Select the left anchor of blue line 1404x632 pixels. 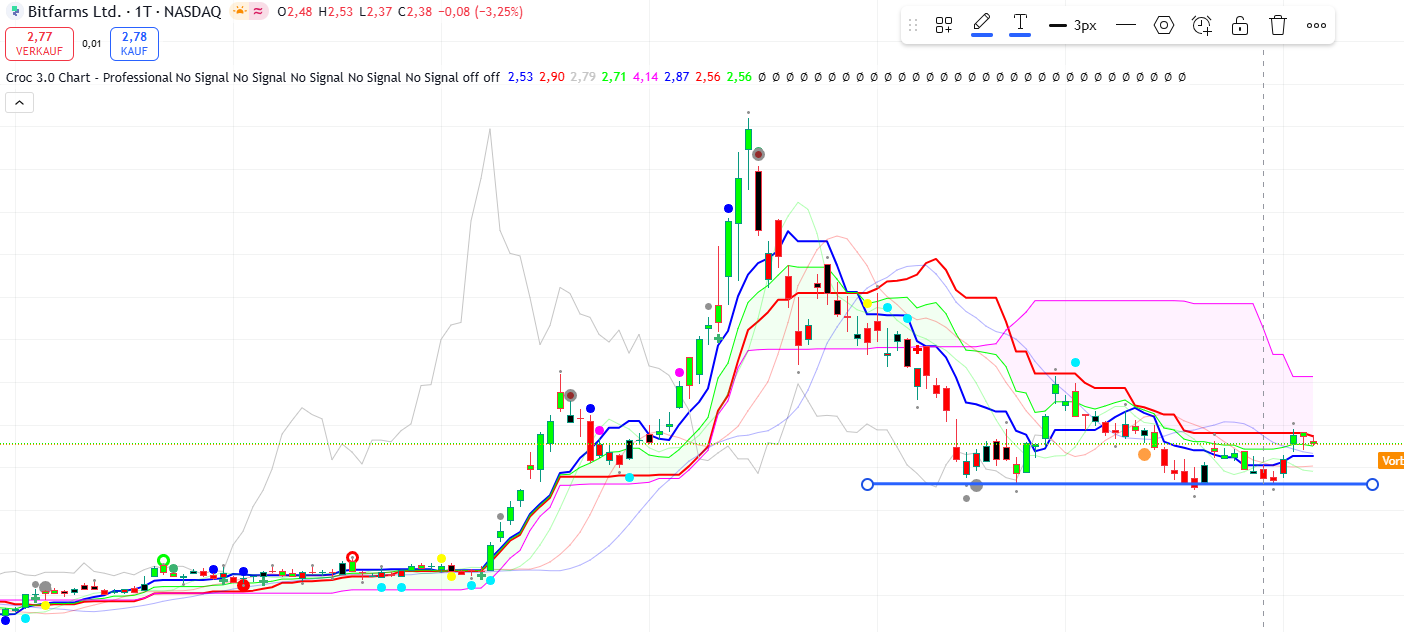coord(867,484)
